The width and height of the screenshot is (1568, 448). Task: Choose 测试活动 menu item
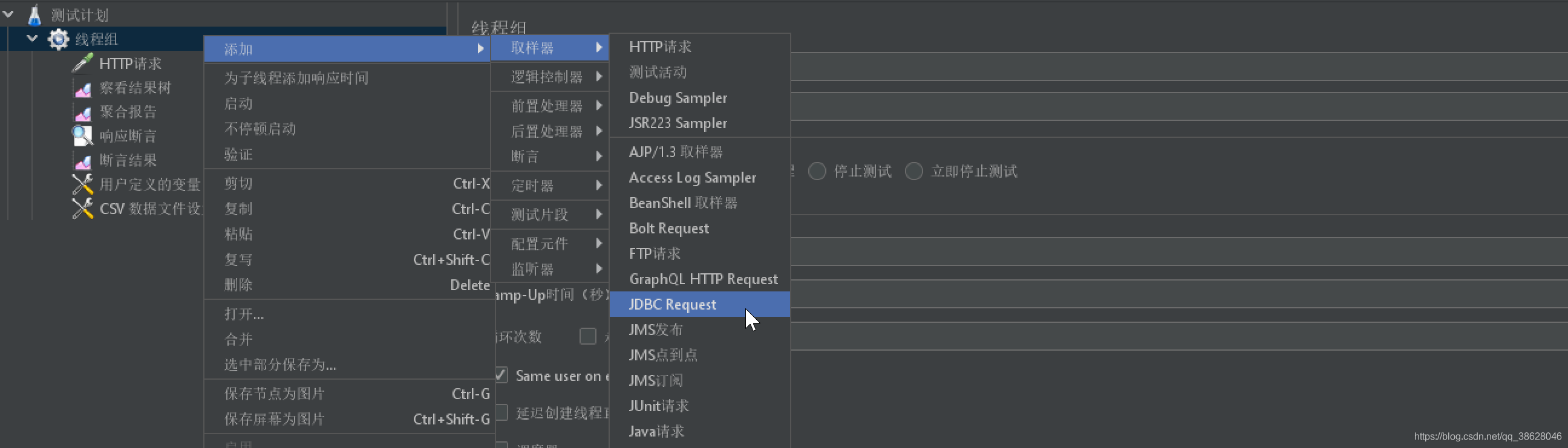pyautogui.click(x=699, y=73)
